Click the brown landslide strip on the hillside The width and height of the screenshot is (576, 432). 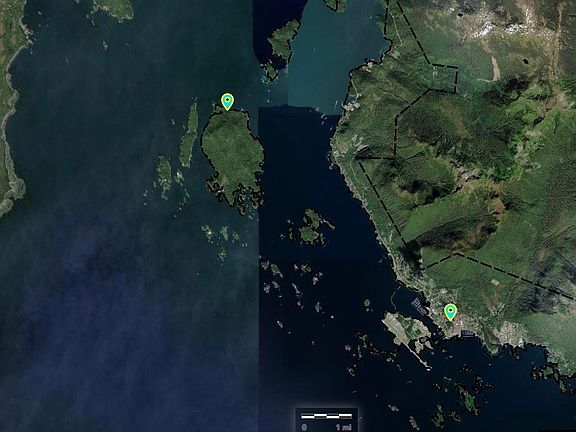(495, 69)
